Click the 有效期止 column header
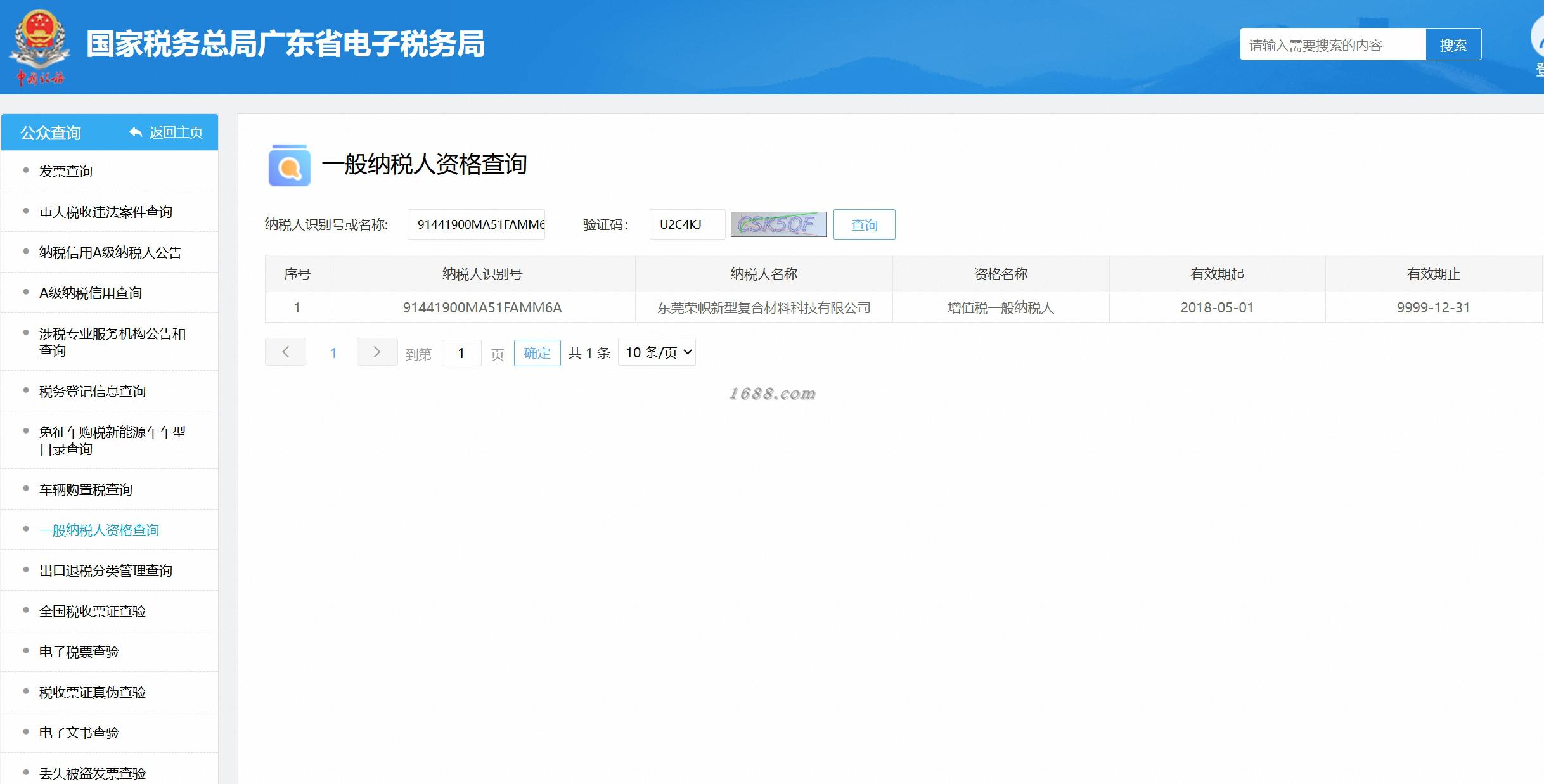This screenshot has height=784, width=1544. 1433,274
